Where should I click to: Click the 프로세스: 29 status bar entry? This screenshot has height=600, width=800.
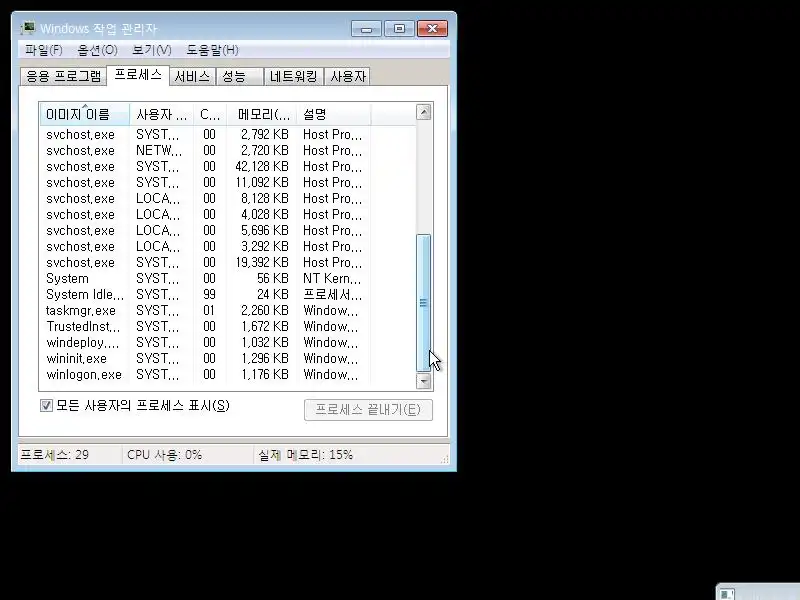[55, 455]
